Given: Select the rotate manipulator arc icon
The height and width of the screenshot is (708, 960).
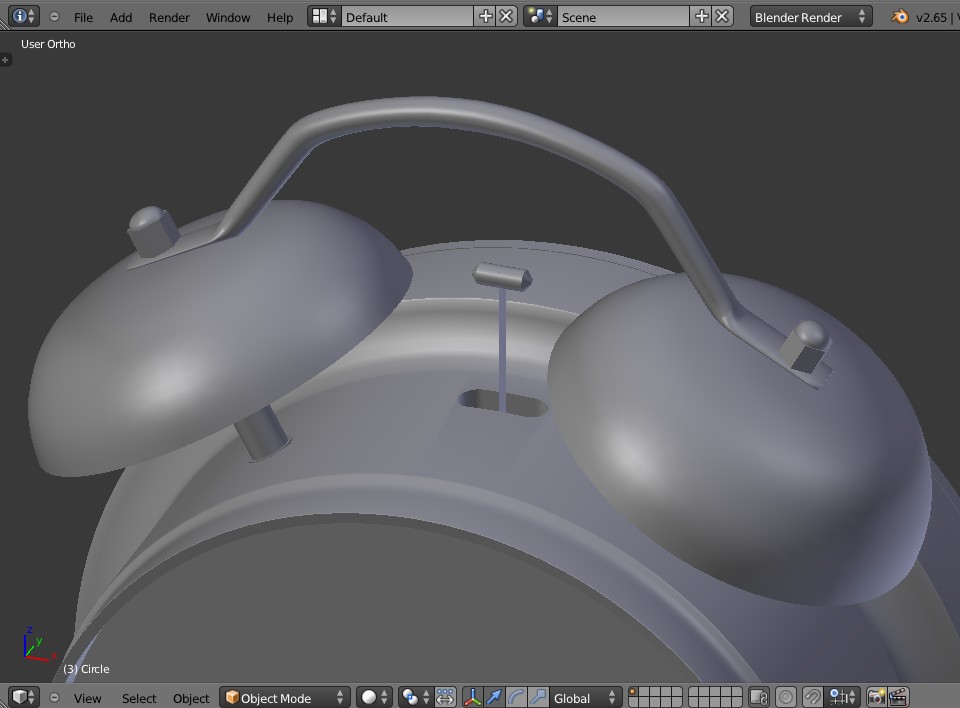Looking at the screenshot, I should (x=516, y=697).
